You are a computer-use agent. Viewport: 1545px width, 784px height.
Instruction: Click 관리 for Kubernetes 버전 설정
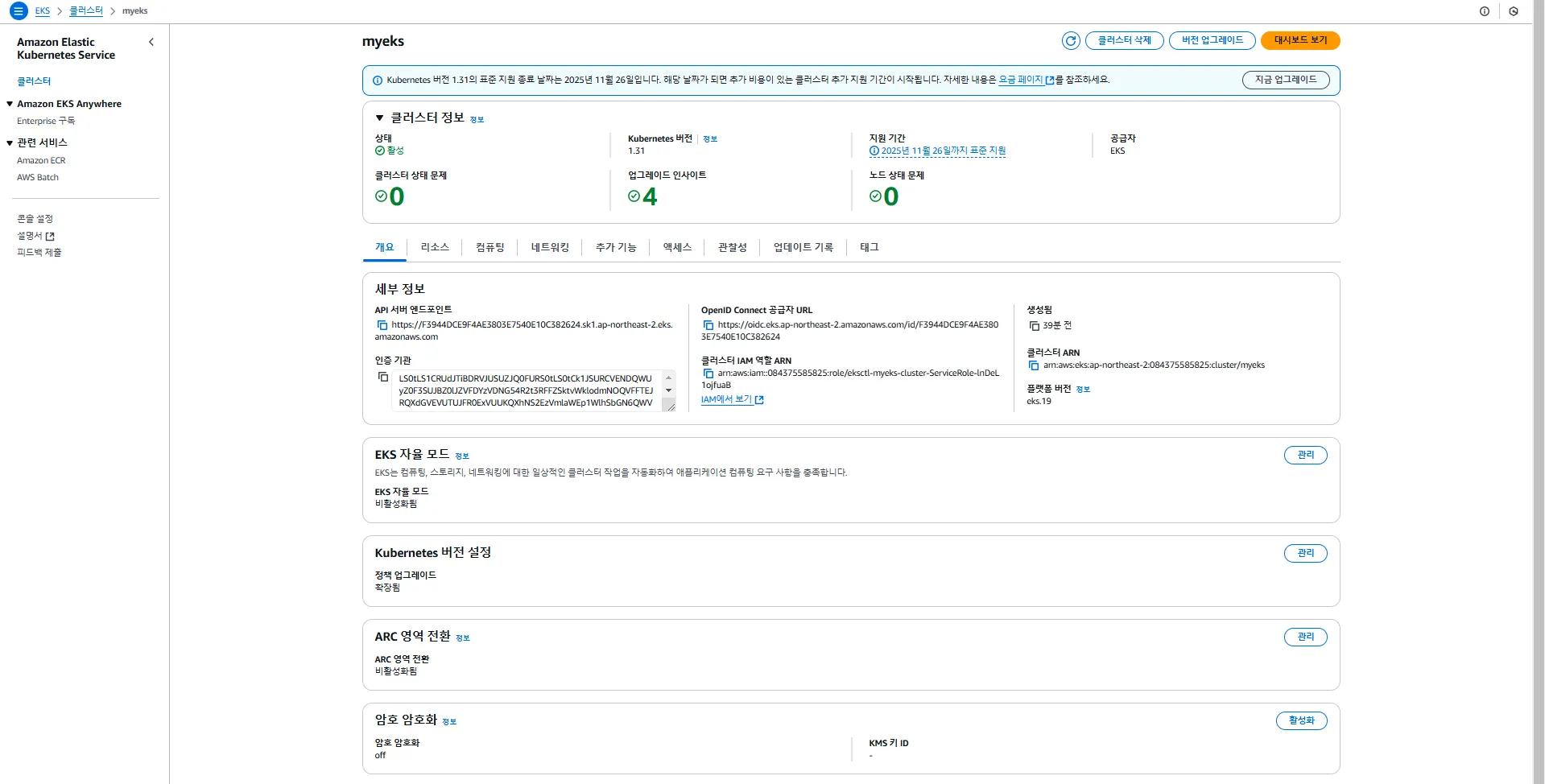click(x=1306, y=553)
